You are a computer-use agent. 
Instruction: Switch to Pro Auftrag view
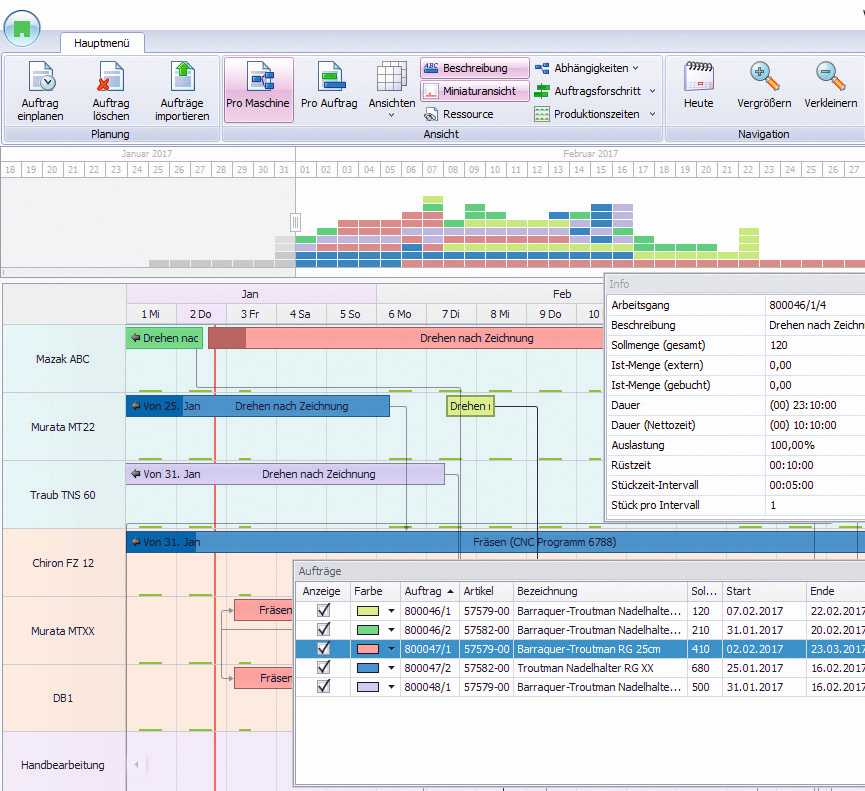(330, 79)
